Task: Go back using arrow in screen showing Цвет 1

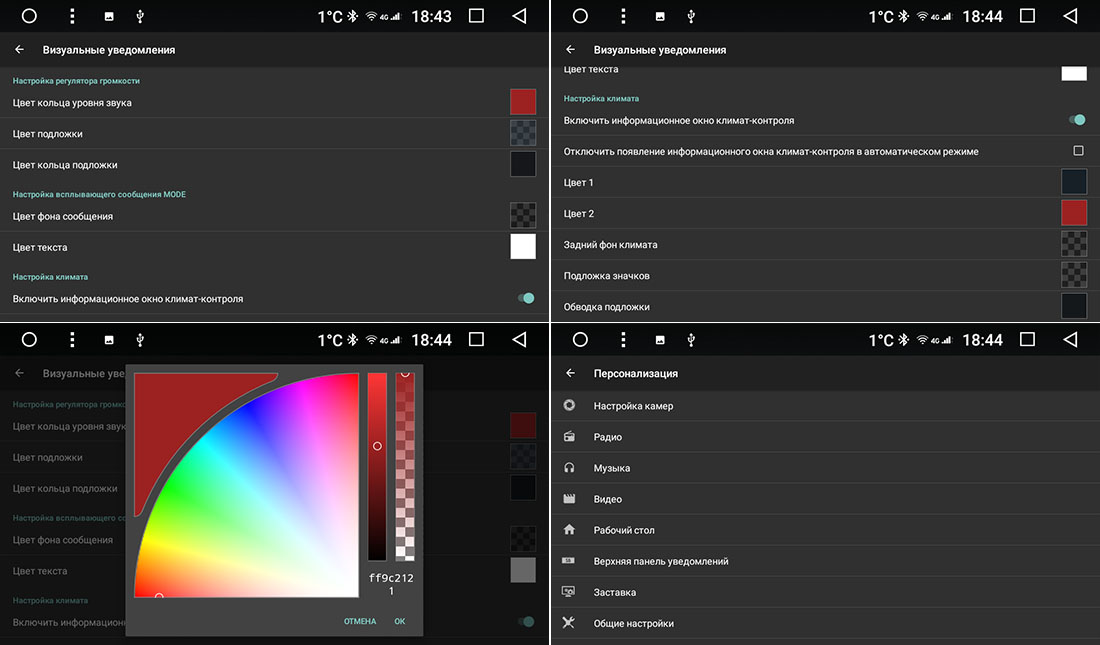Action: [570, 50]
